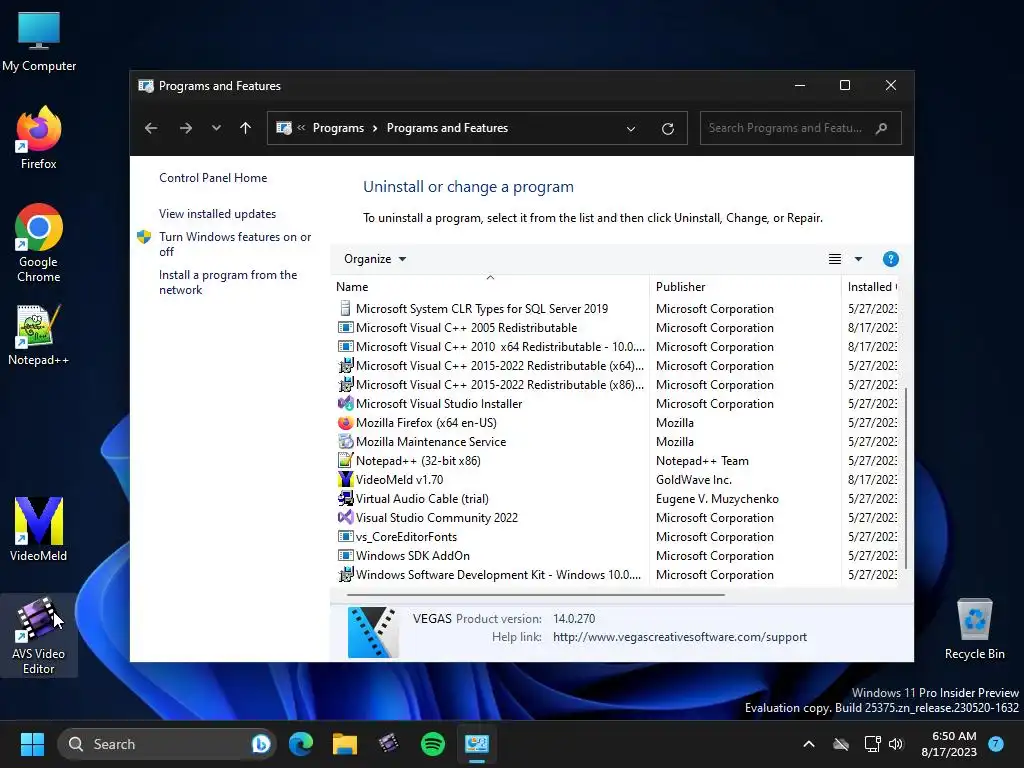Open Google Chrome desktop shortcut
Image resolution: width=1024 pixels, height=768 pixels.
point(39,243)
